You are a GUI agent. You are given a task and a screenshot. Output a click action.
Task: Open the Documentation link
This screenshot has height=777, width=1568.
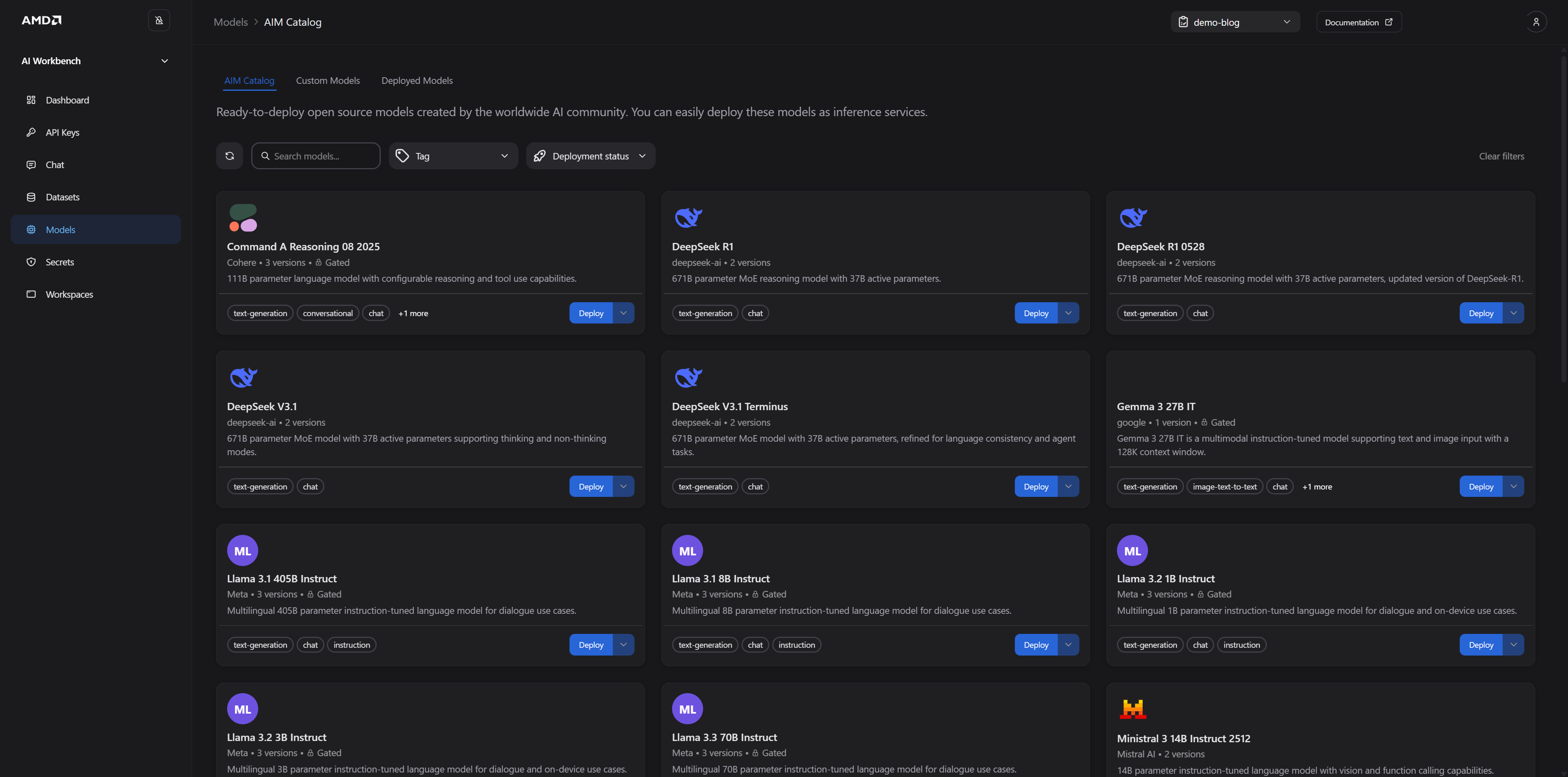(1358, 22)
